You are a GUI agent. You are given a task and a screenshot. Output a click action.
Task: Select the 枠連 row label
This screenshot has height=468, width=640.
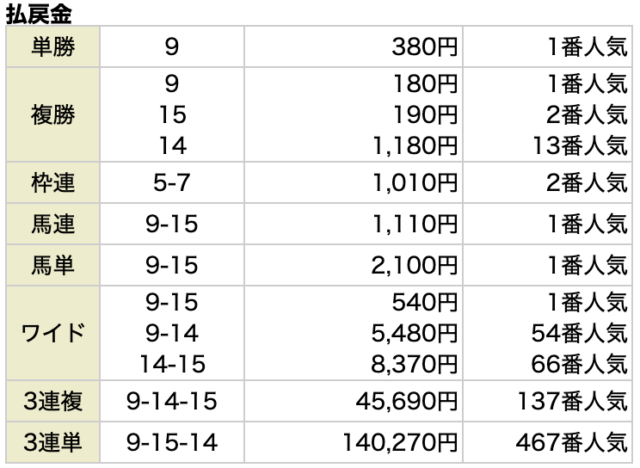pos(52,183)
